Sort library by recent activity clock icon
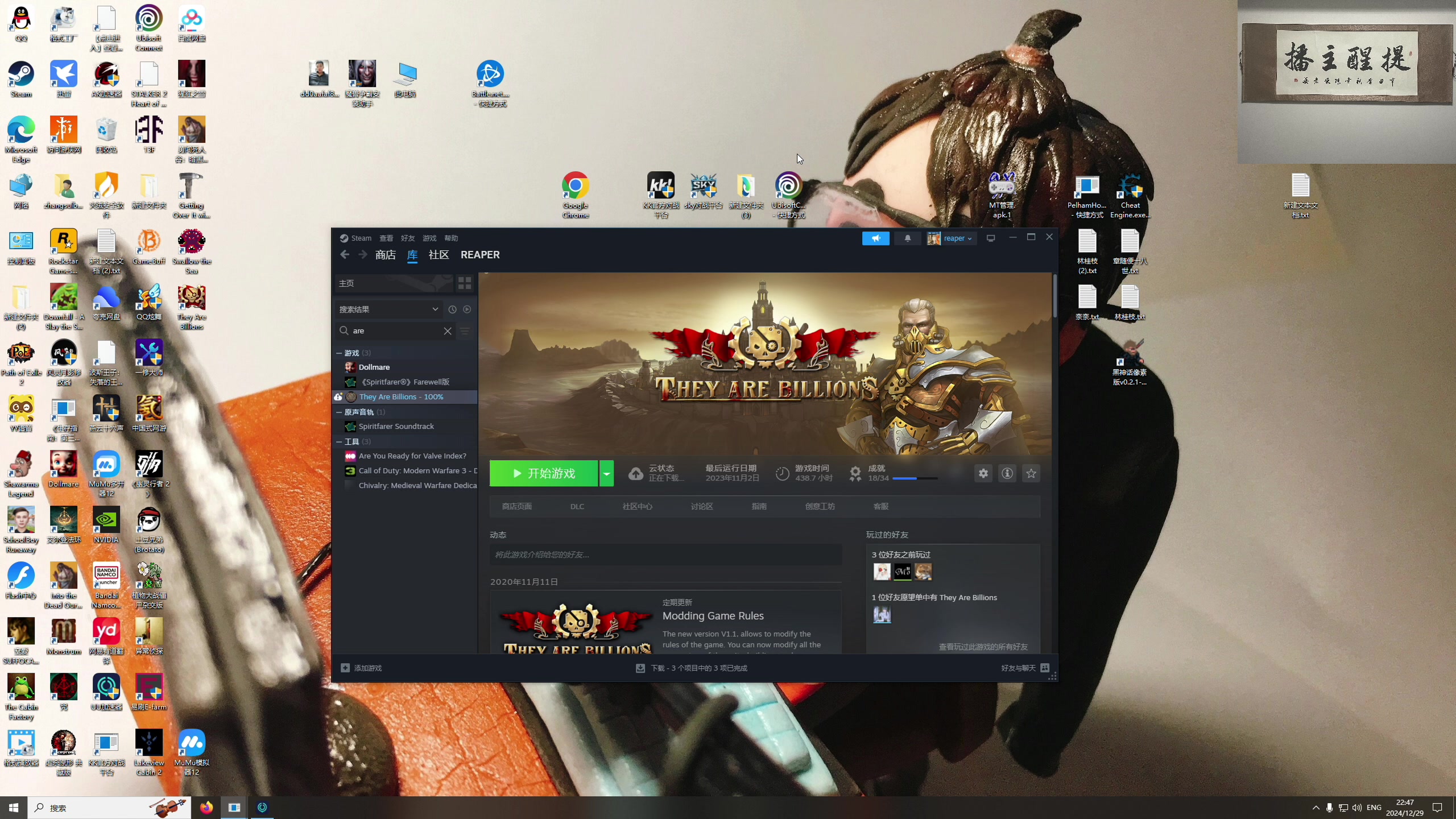Image resolution: width=1456 pixels, height=819 pixels. click(452, 309)
